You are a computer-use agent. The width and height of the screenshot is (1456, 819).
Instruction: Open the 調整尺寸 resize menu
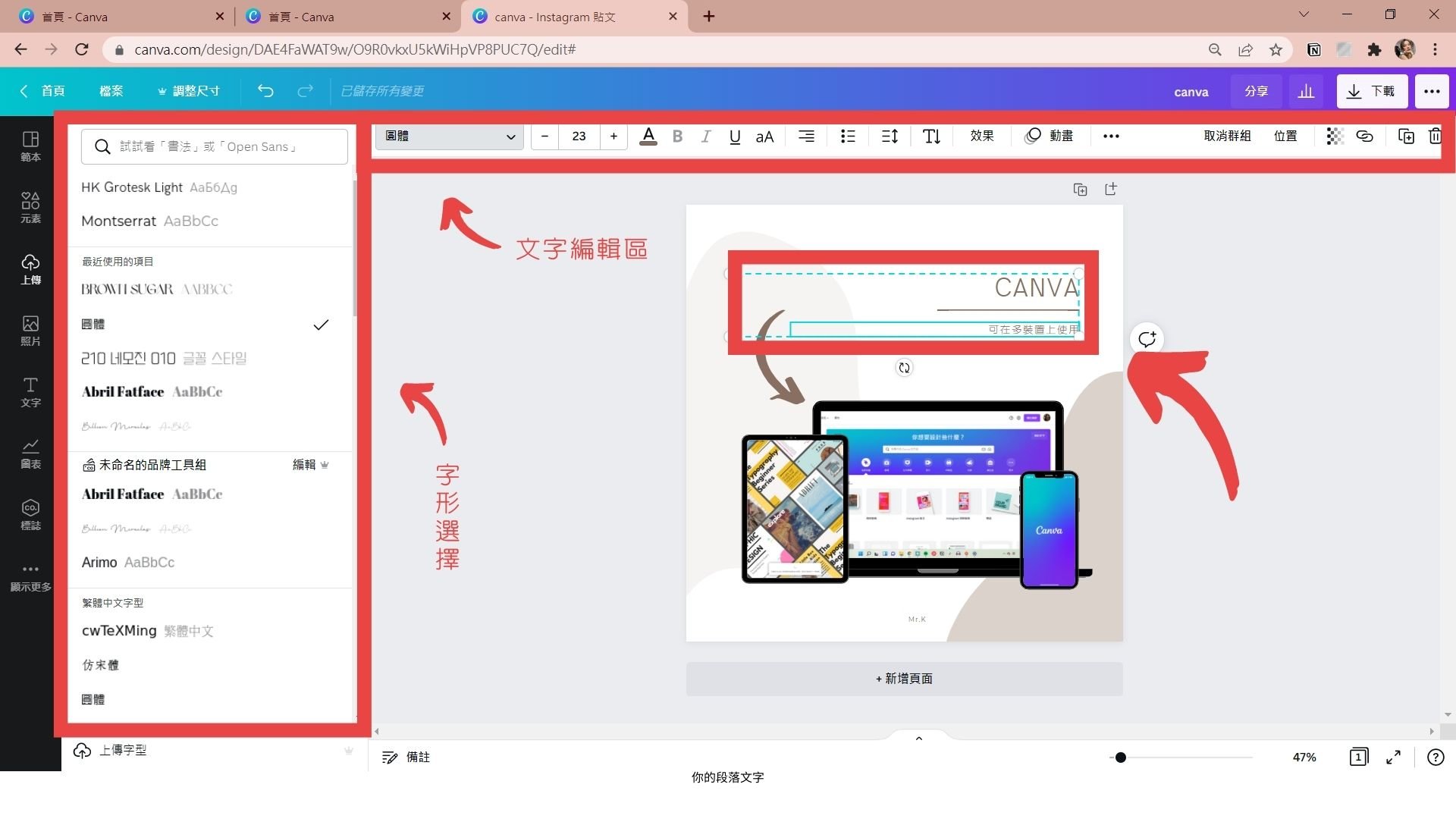[188, 91]
